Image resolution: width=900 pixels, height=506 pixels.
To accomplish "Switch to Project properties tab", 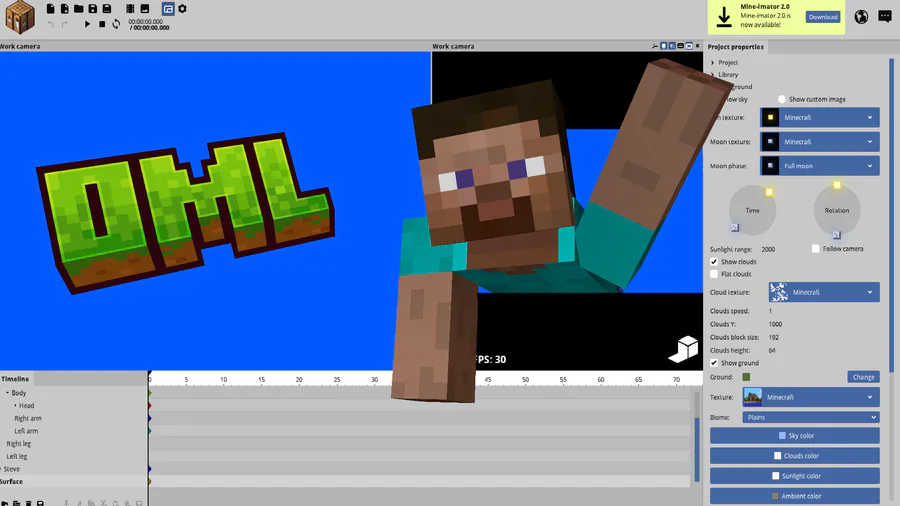I will click(x=735, y=46).
